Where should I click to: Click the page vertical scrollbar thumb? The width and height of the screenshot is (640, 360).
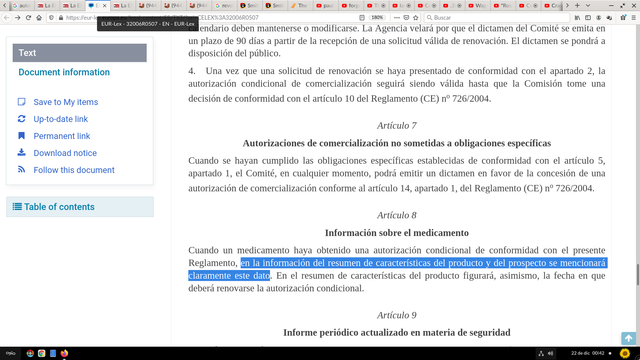638,275
